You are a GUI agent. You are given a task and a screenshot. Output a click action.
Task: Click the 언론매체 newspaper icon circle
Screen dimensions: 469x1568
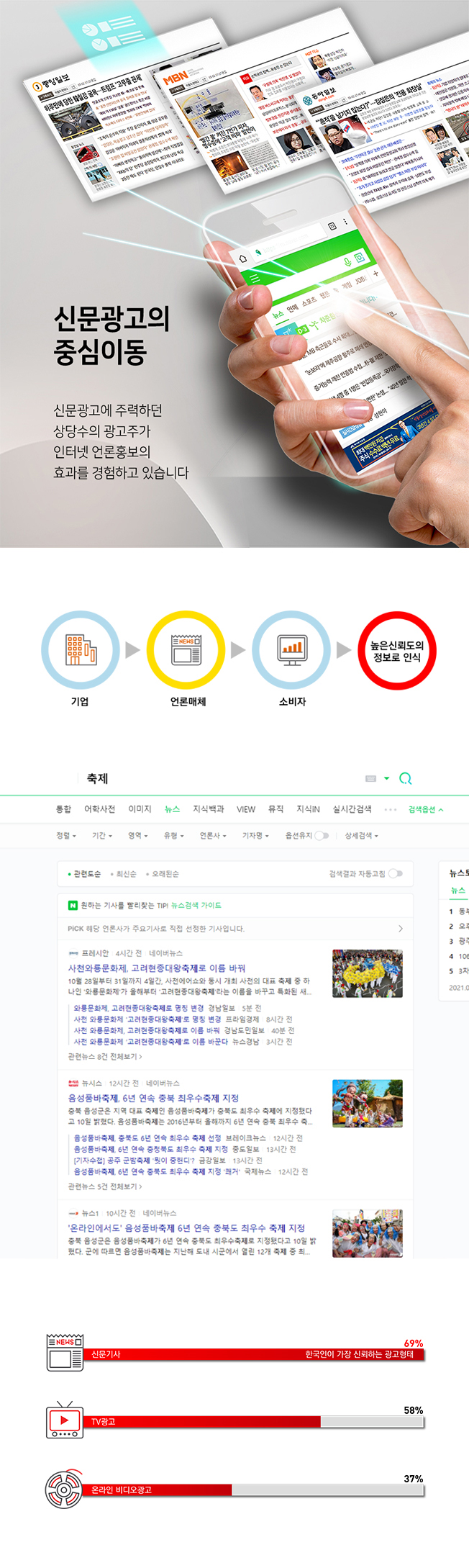point(186,650)
